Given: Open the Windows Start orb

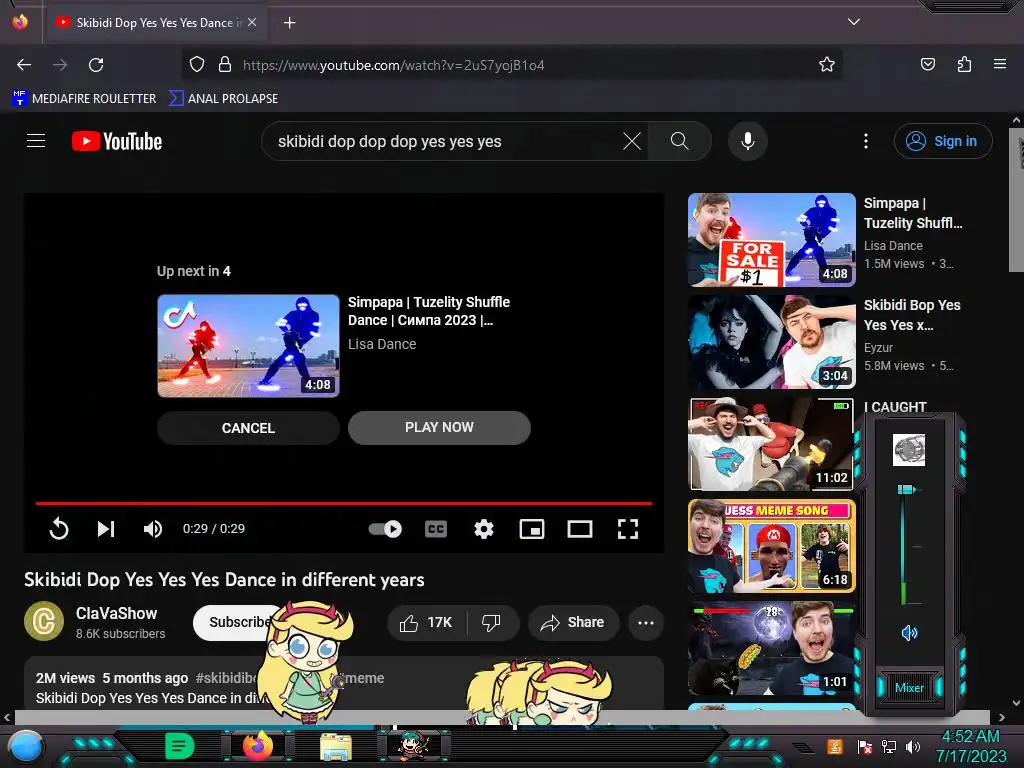Looking at the screenshot, I should coord(25,747).
